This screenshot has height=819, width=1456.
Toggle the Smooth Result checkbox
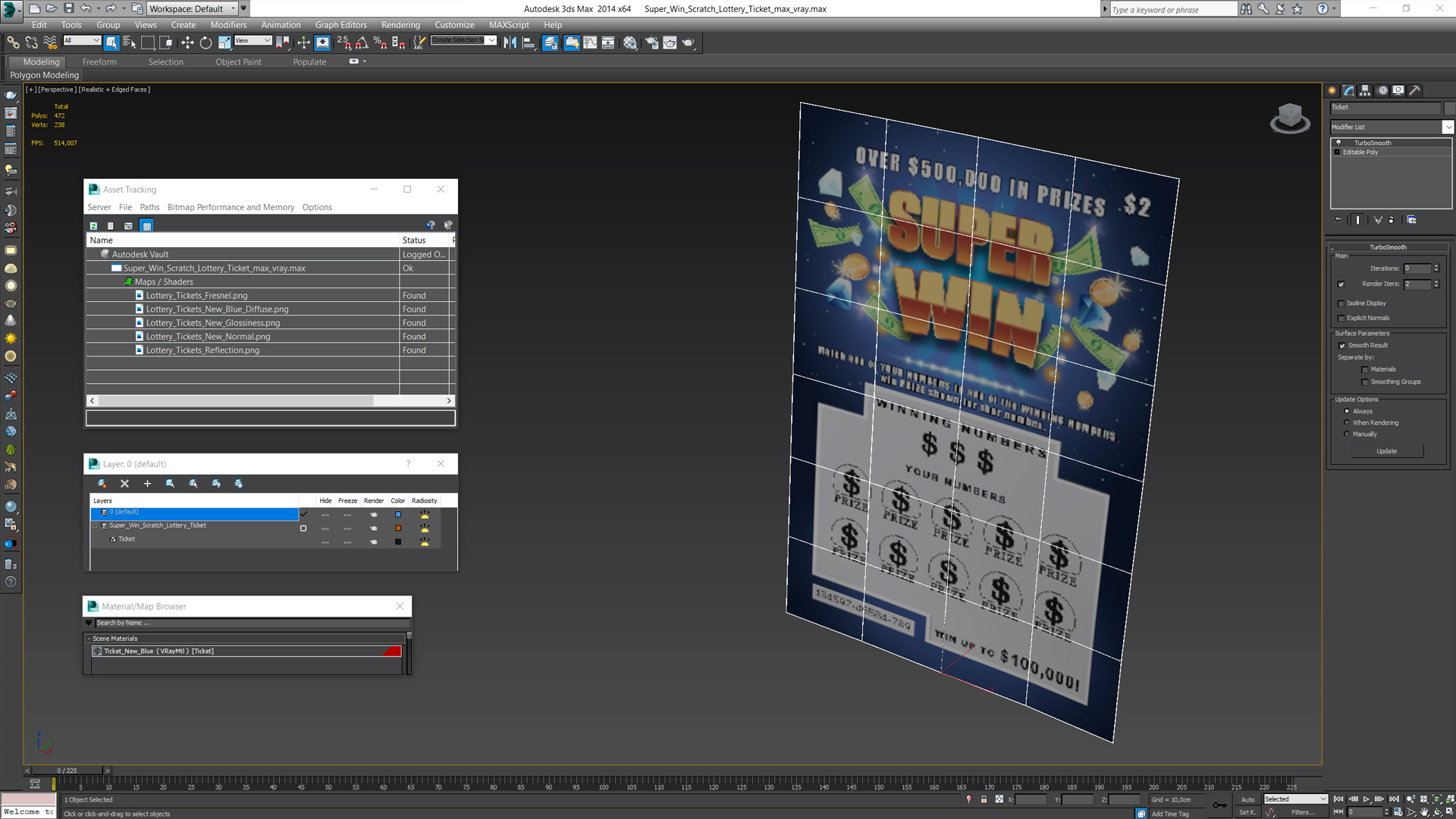[1342, 346]
